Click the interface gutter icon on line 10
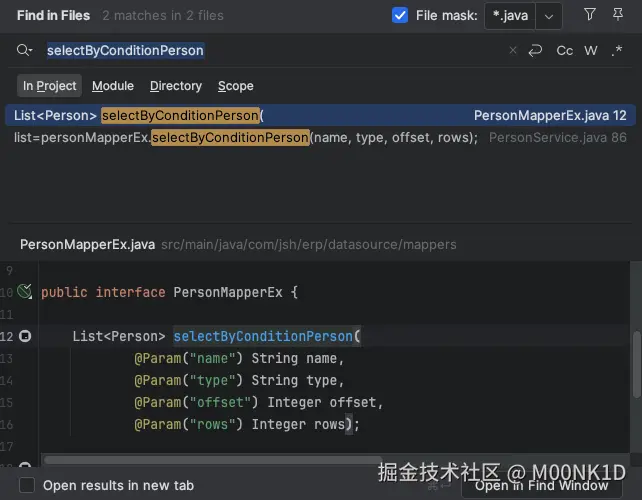The height and width of the screenshot is (500, 642). pos(25,292)
